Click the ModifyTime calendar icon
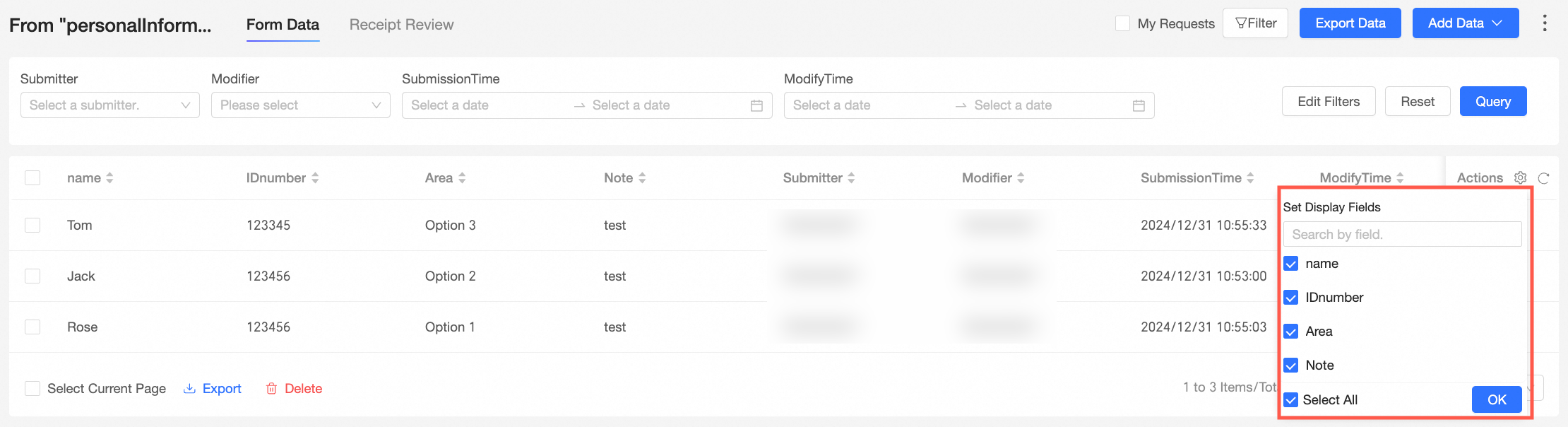The image size is (1568, 427). 1139,105
